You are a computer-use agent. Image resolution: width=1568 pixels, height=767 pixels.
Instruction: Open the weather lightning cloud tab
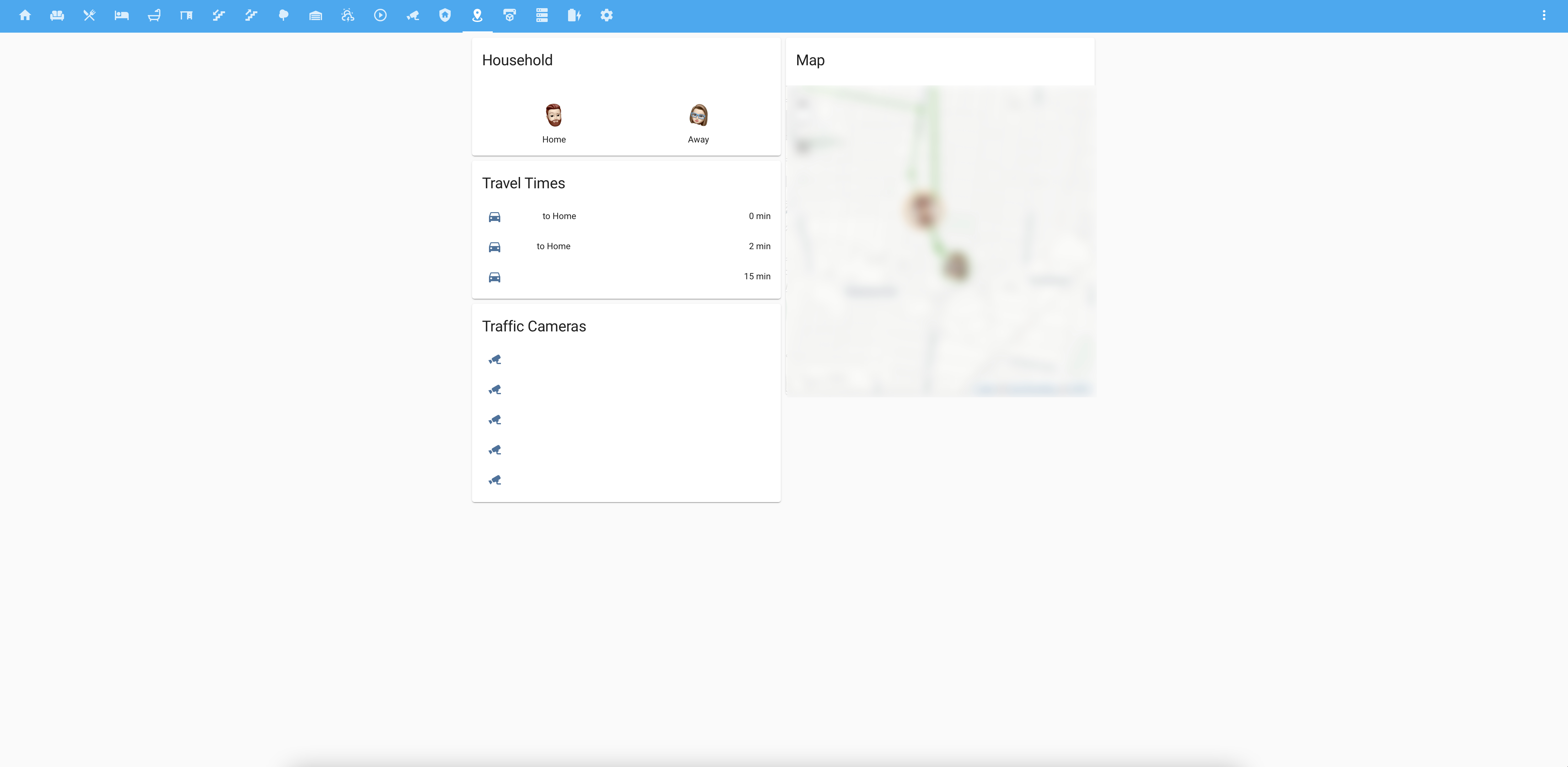(347, 15)
